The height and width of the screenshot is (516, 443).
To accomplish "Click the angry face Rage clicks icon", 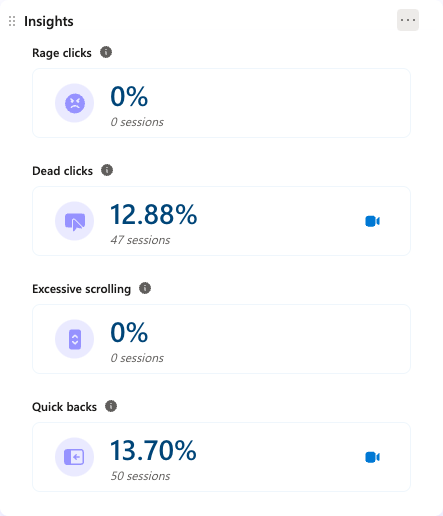I will 74,103.
